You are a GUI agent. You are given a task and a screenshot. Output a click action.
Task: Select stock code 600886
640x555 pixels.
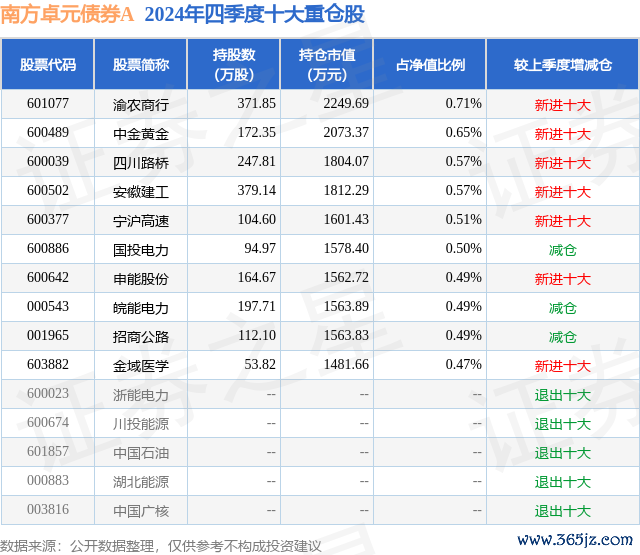click(48, 249)
